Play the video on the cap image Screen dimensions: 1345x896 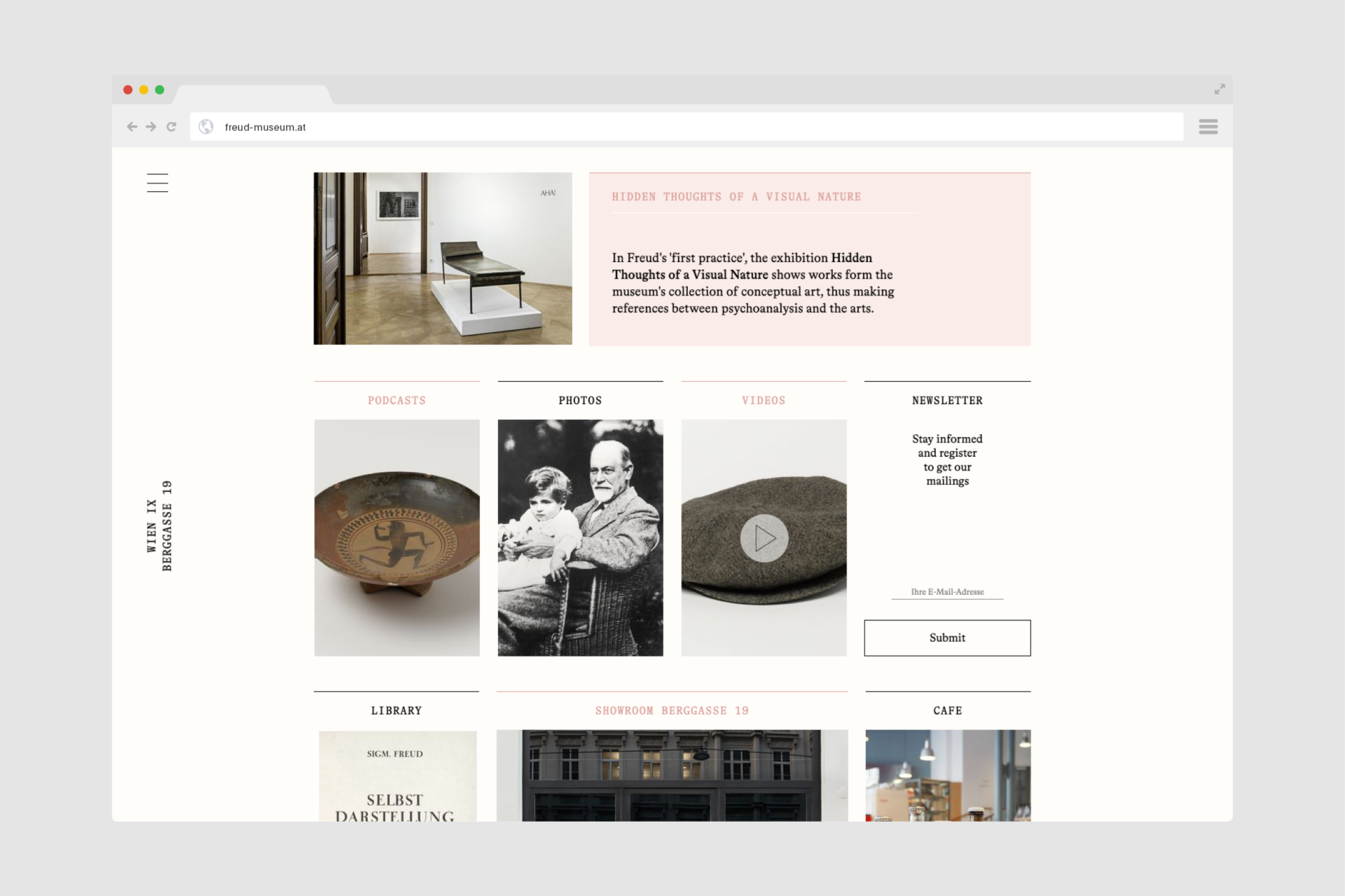pos(764,538)
